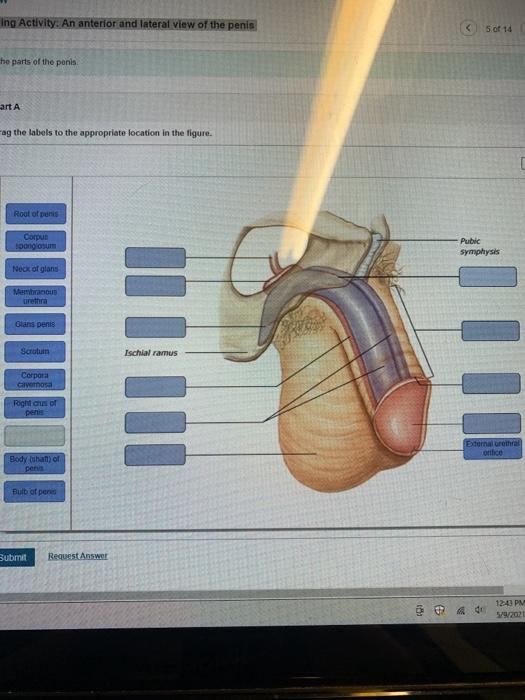Select the Corpora cavernosa label
This screenshot has height=700, width=525.
tap(35, 379)
